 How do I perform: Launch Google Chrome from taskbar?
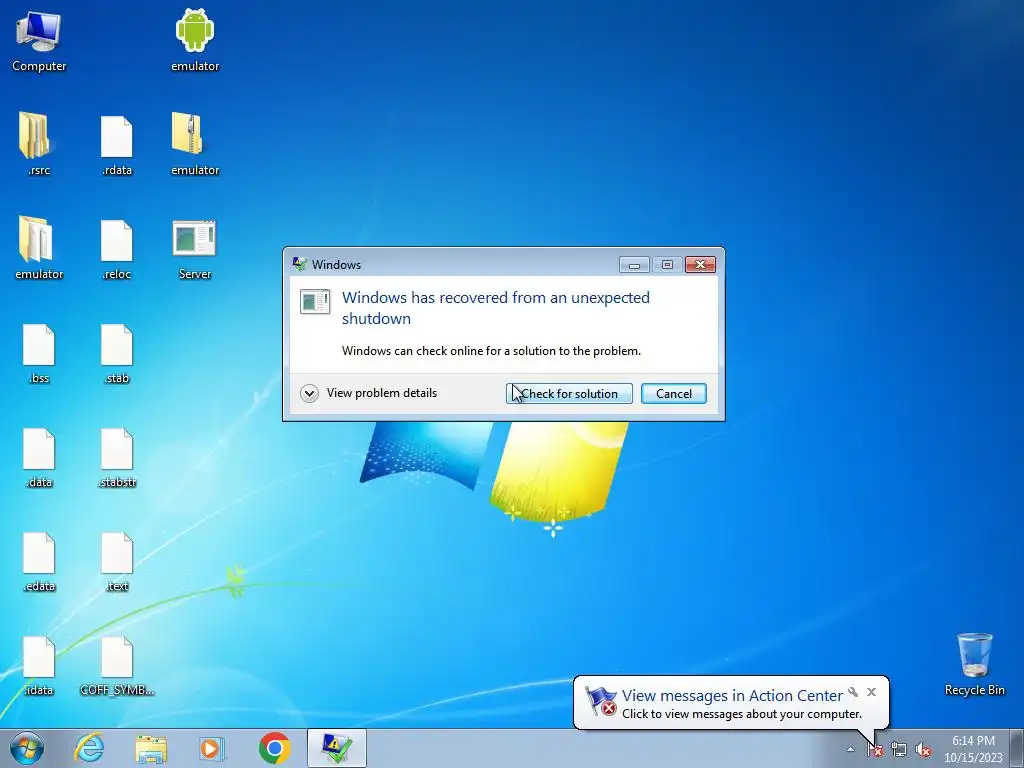274,748
